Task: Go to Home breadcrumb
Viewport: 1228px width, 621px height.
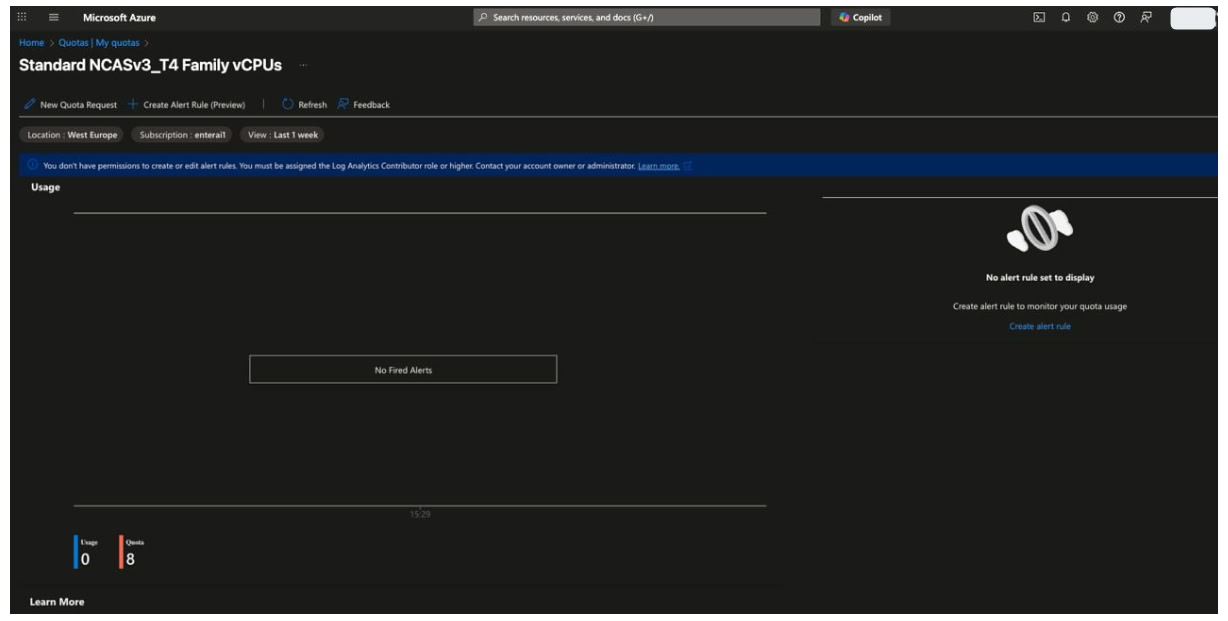Action: pos(30,42)
